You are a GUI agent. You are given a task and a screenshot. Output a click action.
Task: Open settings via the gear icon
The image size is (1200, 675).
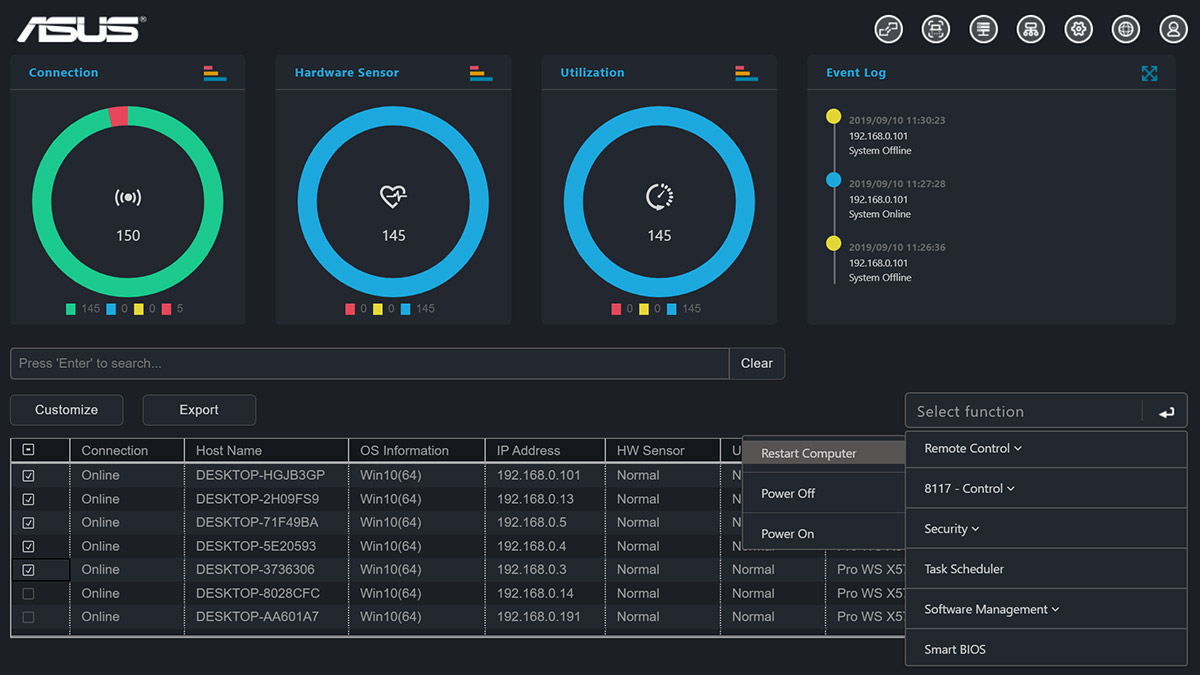pyautogui.click(x=1078, y=29)
